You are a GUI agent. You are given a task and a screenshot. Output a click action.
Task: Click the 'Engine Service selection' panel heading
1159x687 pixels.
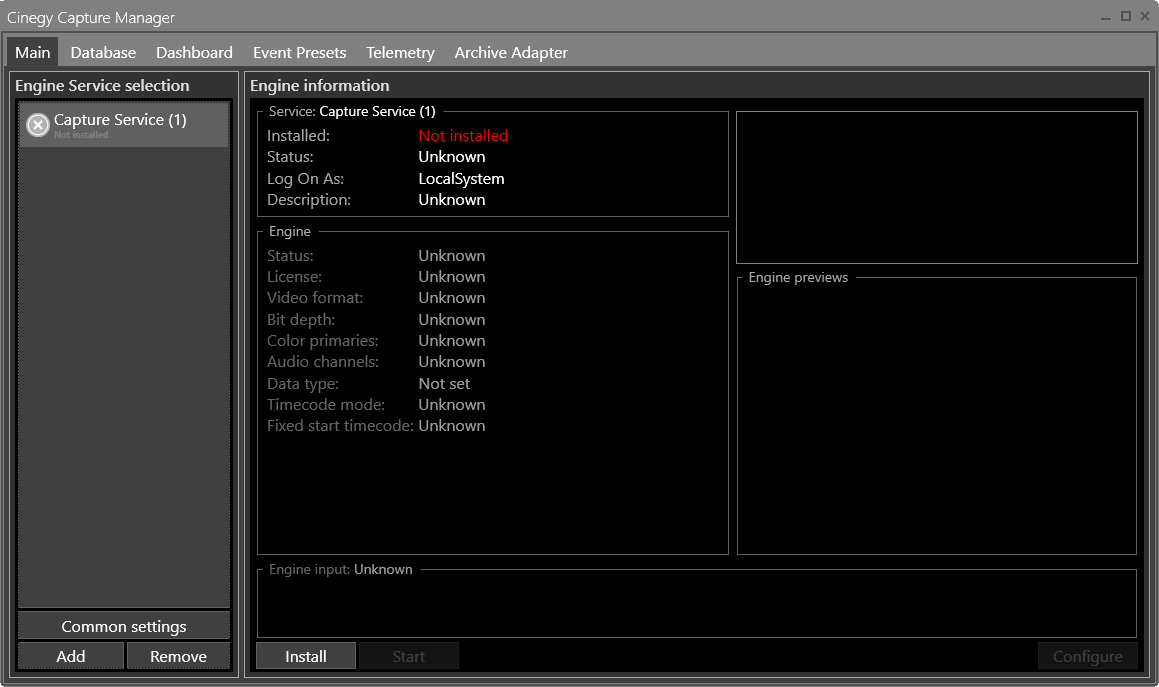point(102,86)
